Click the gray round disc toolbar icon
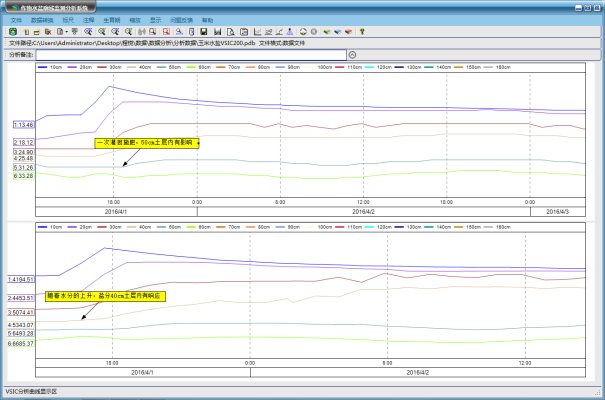The width and height of the screenshot is (605, 400). [314, 32]
